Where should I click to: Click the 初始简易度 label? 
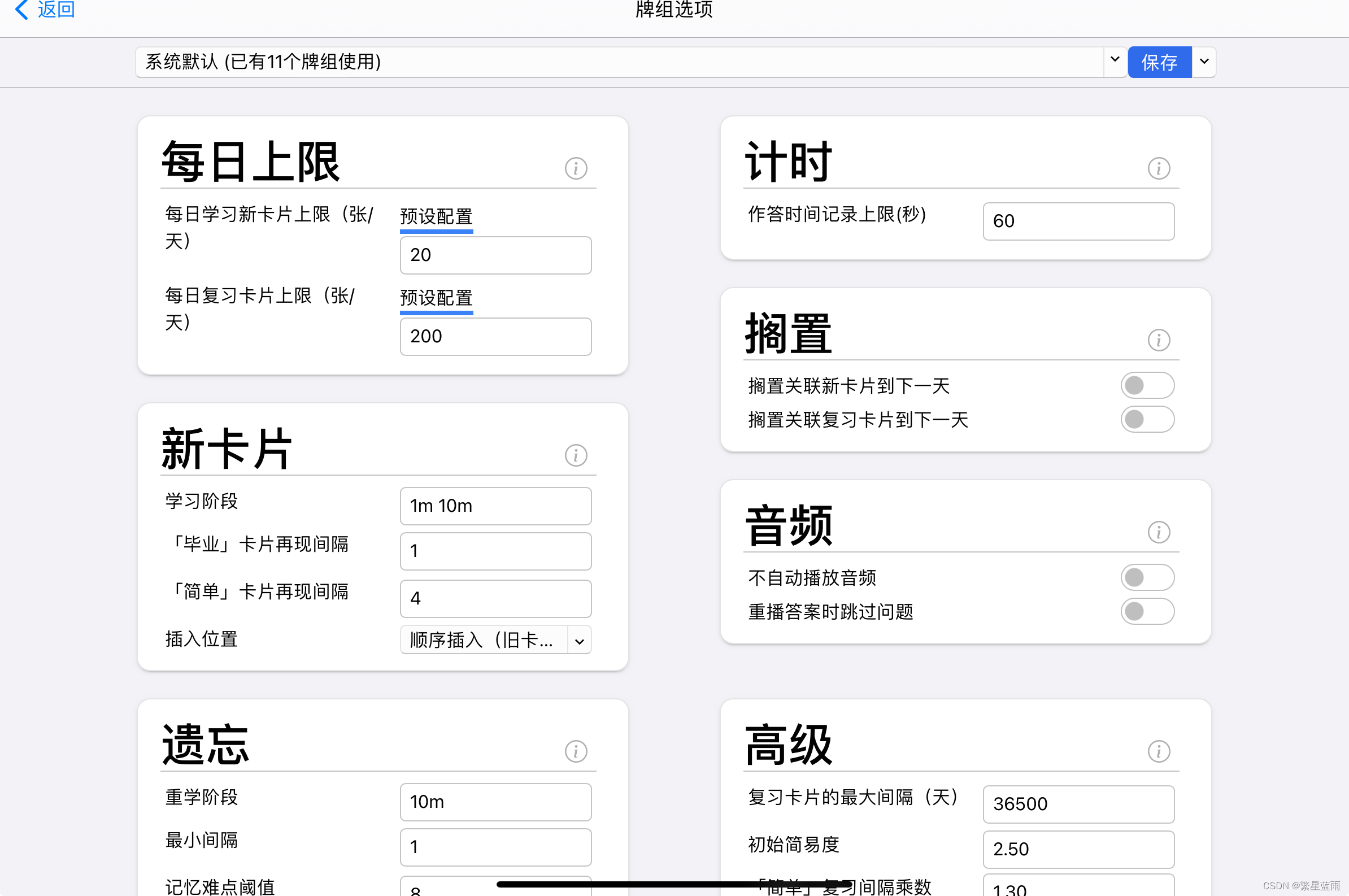(794, 845)
